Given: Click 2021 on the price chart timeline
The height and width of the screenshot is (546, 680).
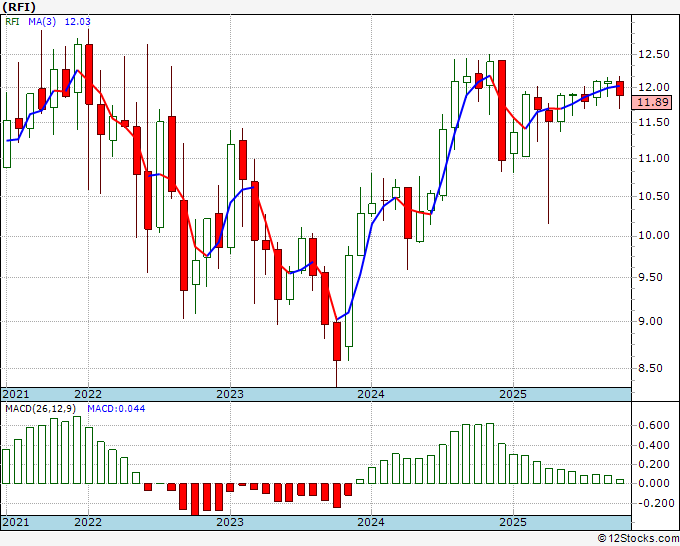Looking at the screenshot, I should 16,394.
